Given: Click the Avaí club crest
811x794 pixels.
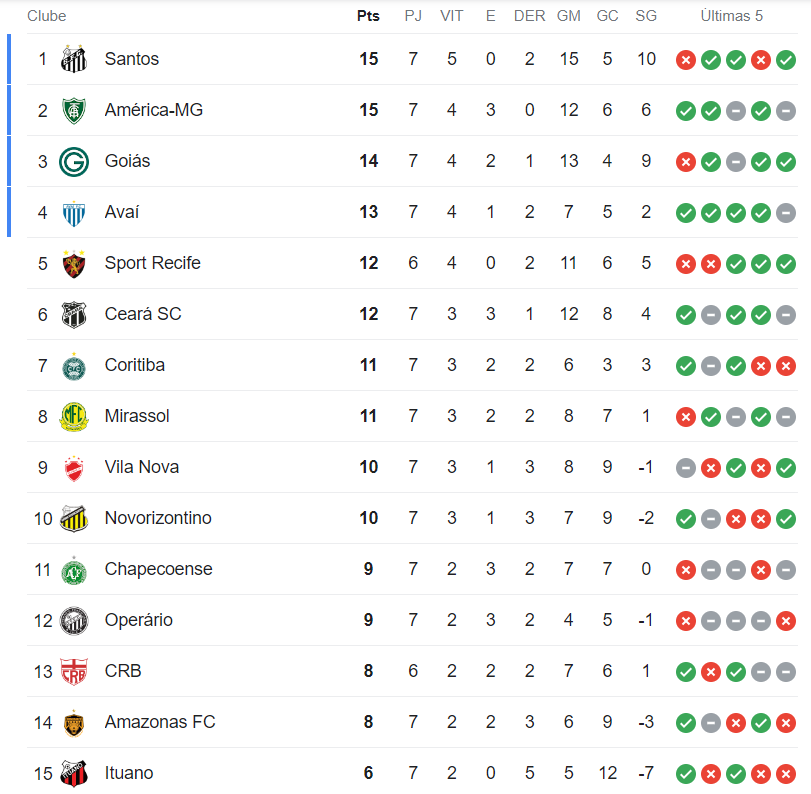Looking at the screenshot, I should (74, 212).
